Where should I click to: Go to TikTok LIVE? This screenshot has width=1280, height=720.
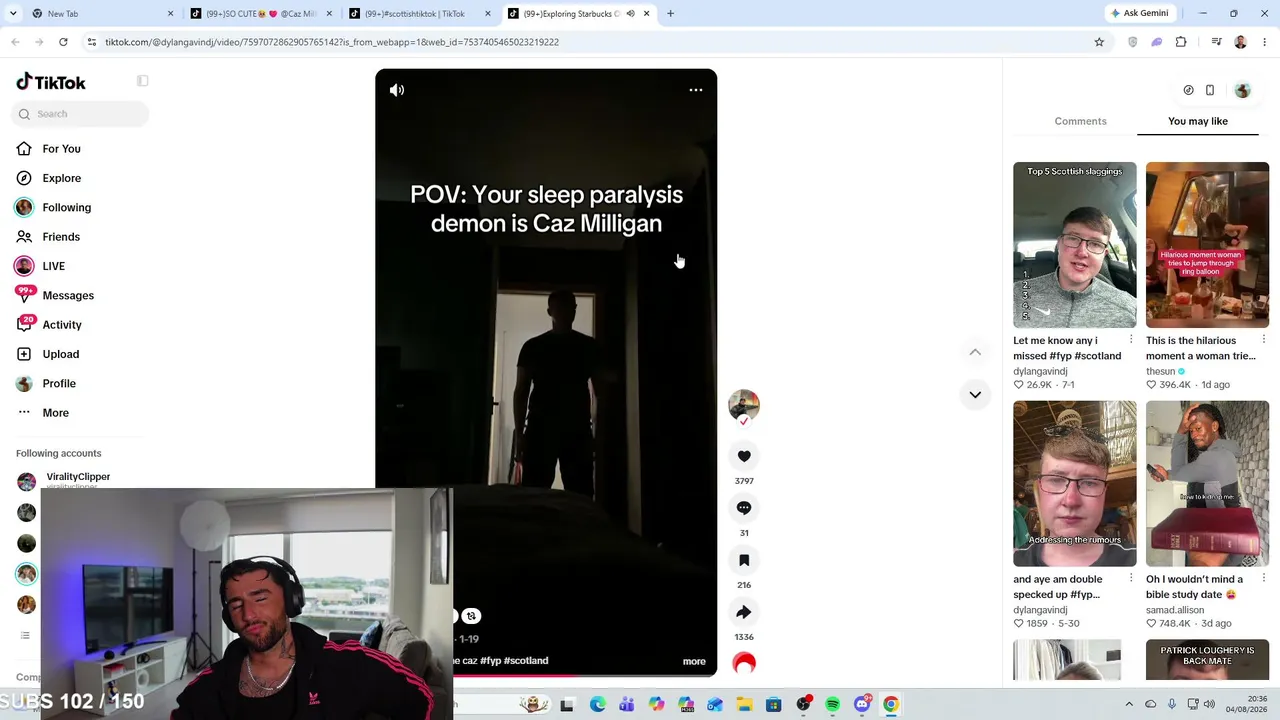[x=53, y=266]
